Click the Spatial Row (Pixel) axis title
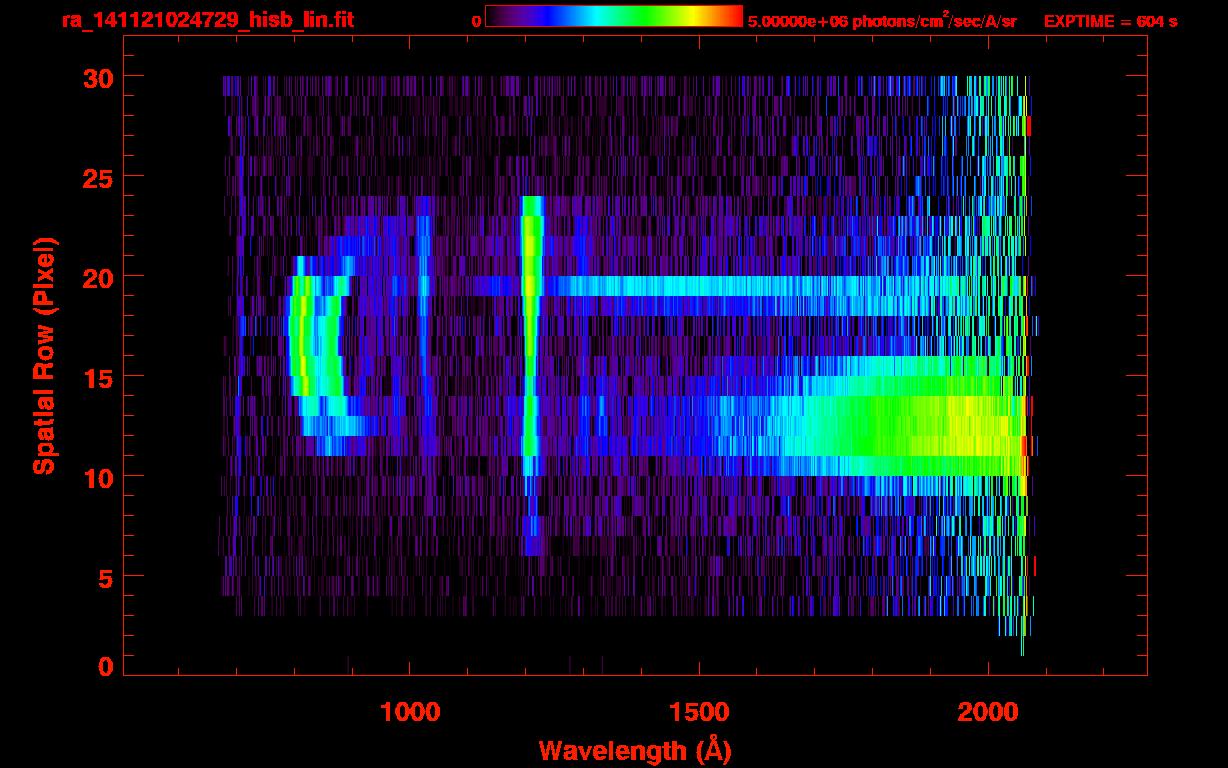1228x768 pixels. 44,355
